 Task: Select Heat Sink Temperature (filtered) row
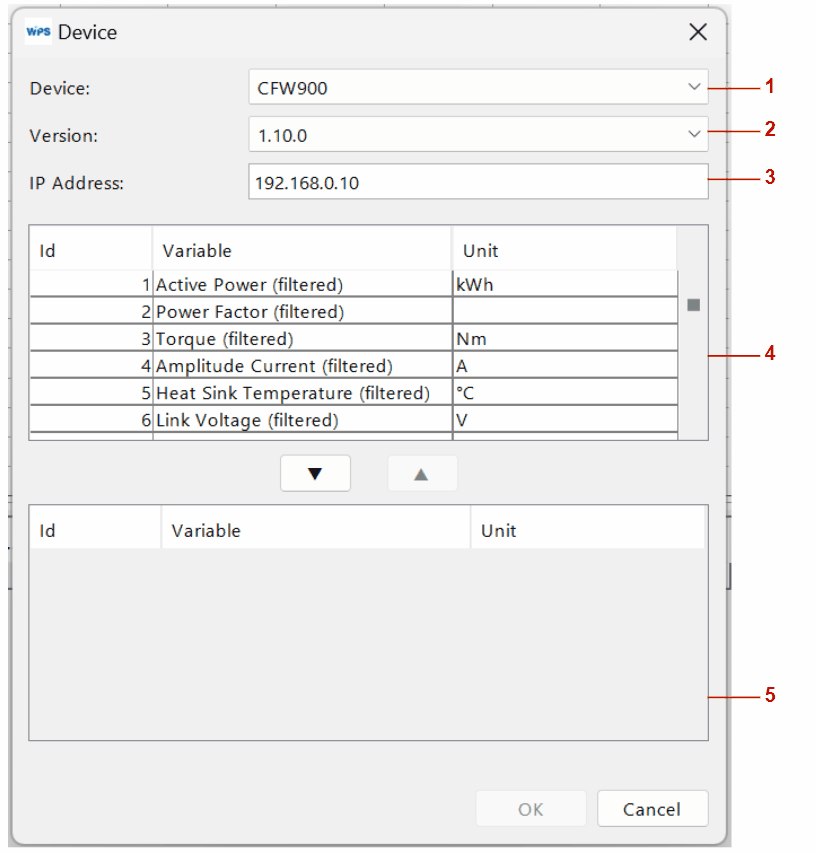(292, 393)
